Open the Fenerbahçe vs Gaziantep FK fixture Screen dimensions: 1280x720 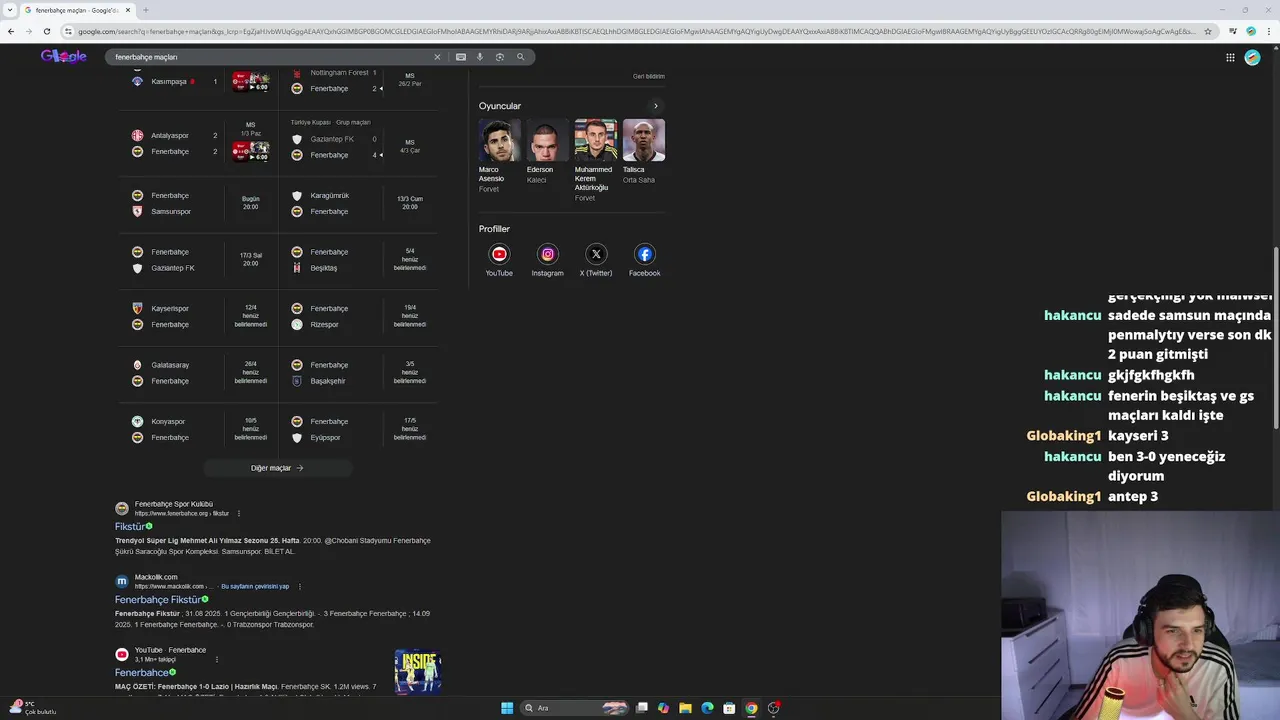pyautogui.click(x=199, y=260)
